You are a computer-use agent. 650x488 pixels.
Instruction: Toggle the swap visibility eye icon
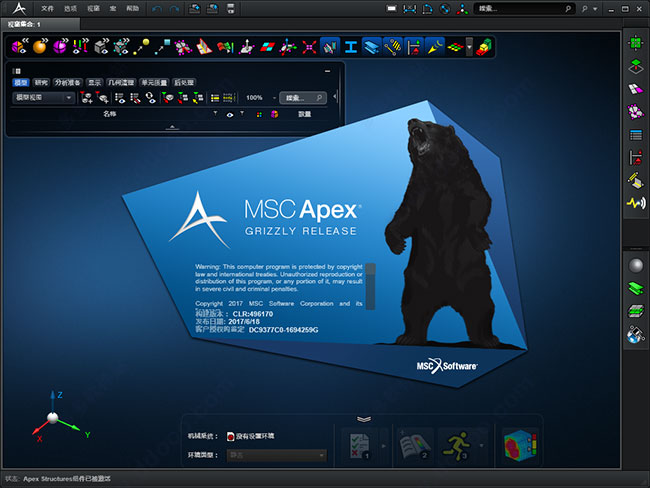[150, 98]
